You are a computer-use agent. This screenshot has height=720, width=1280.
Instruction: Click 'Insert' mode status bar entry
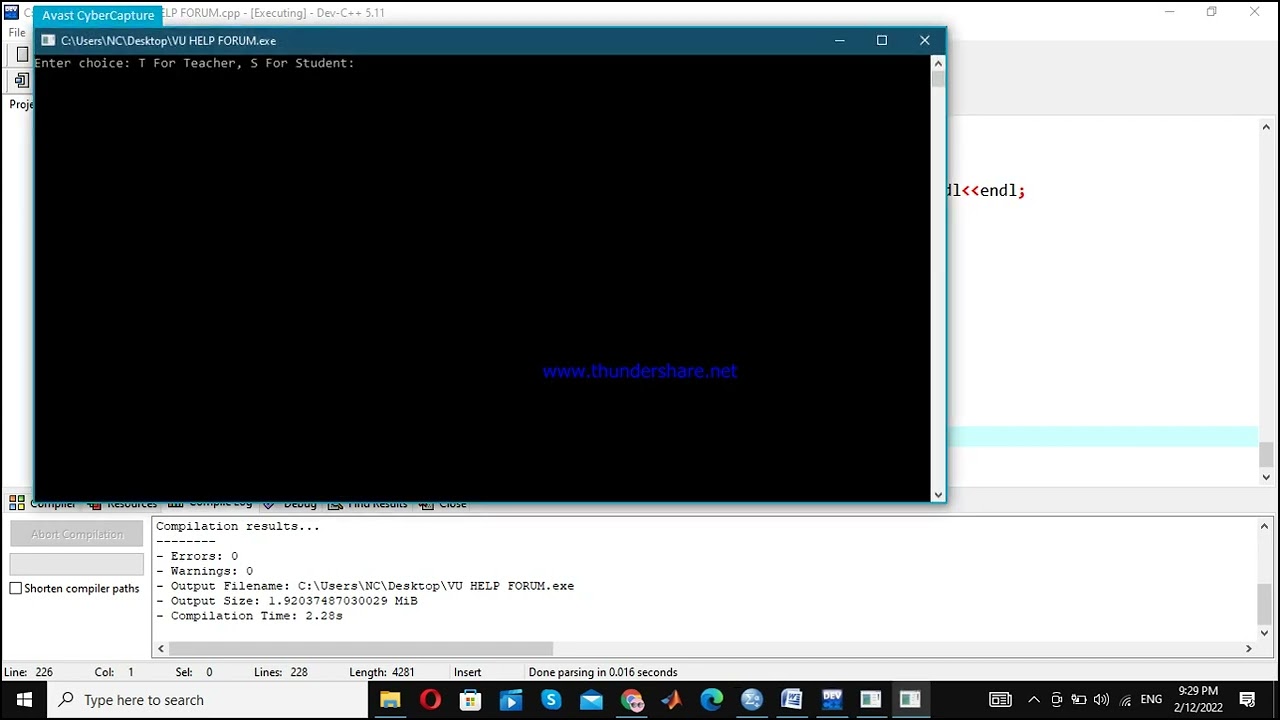tap(467, 672)
